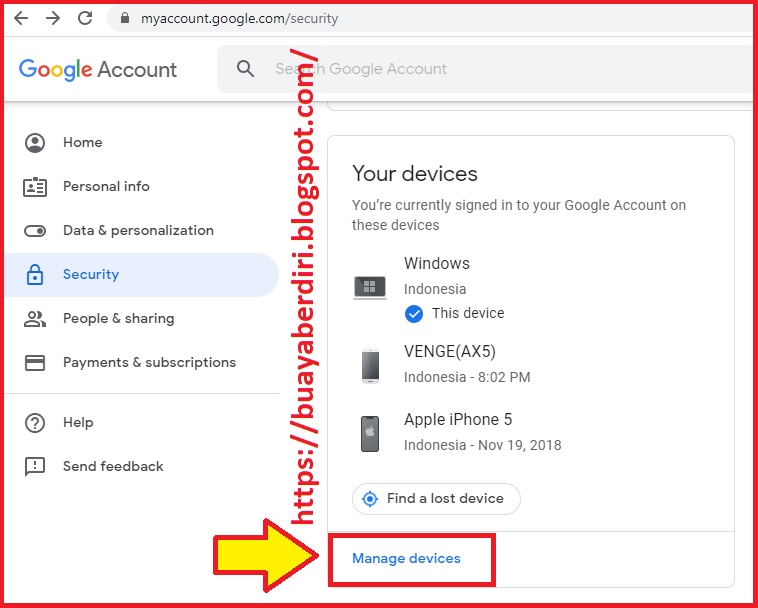Viewport: 758px width, 608px height.
Task: Click the People & sharing icon
Action: point(35,319)
